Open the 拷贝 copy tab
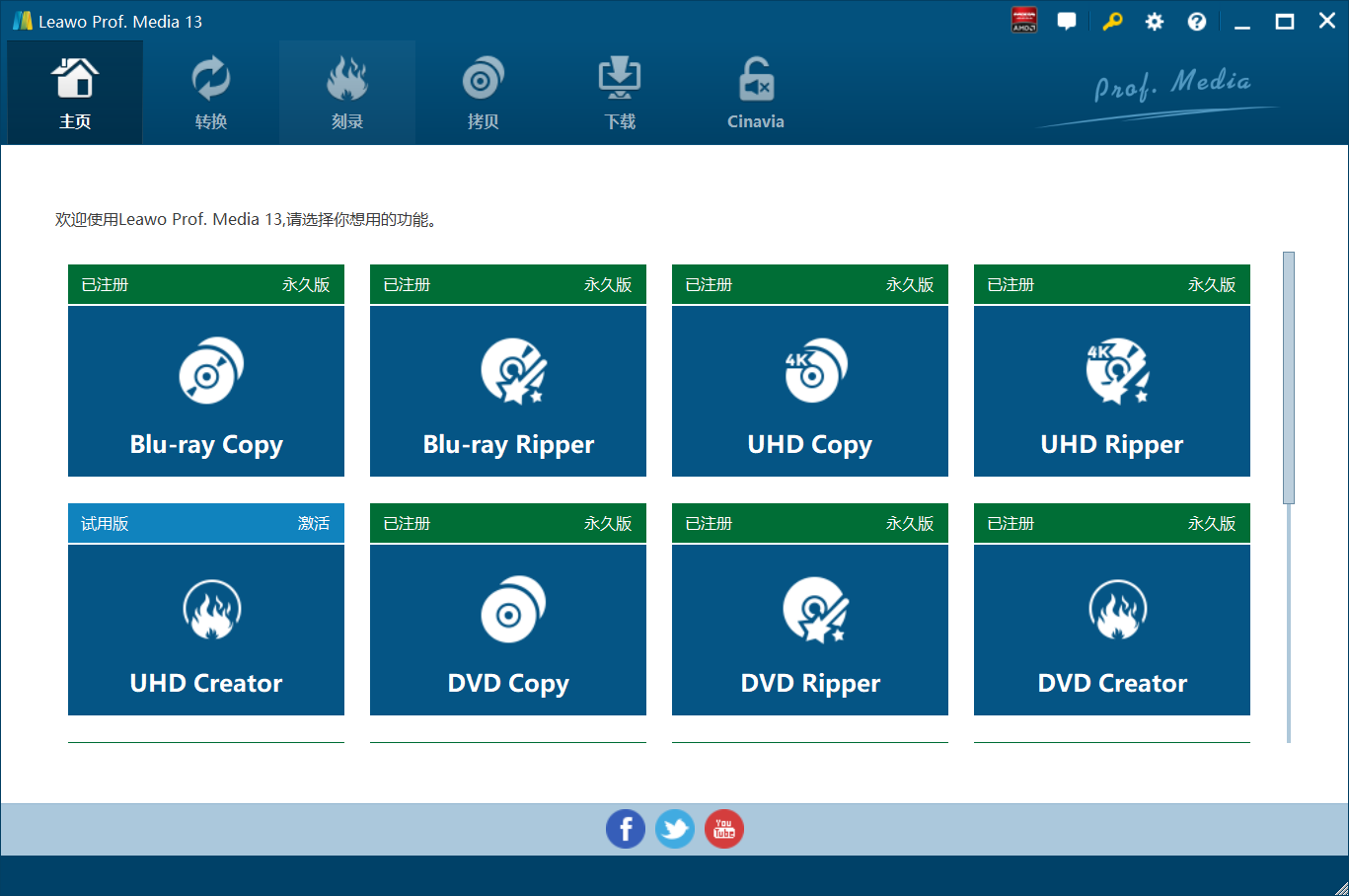1349x896 pixels. coord(484,93)
